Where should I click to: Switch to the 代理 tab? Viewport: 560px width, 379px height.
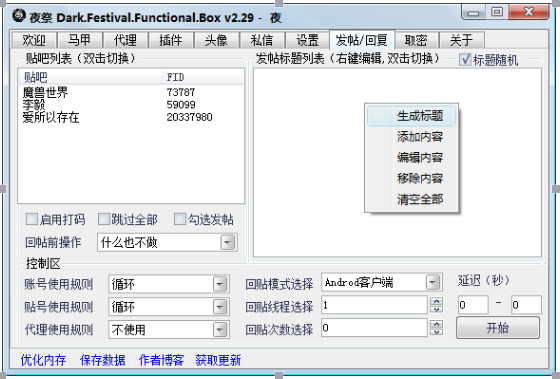125,40
